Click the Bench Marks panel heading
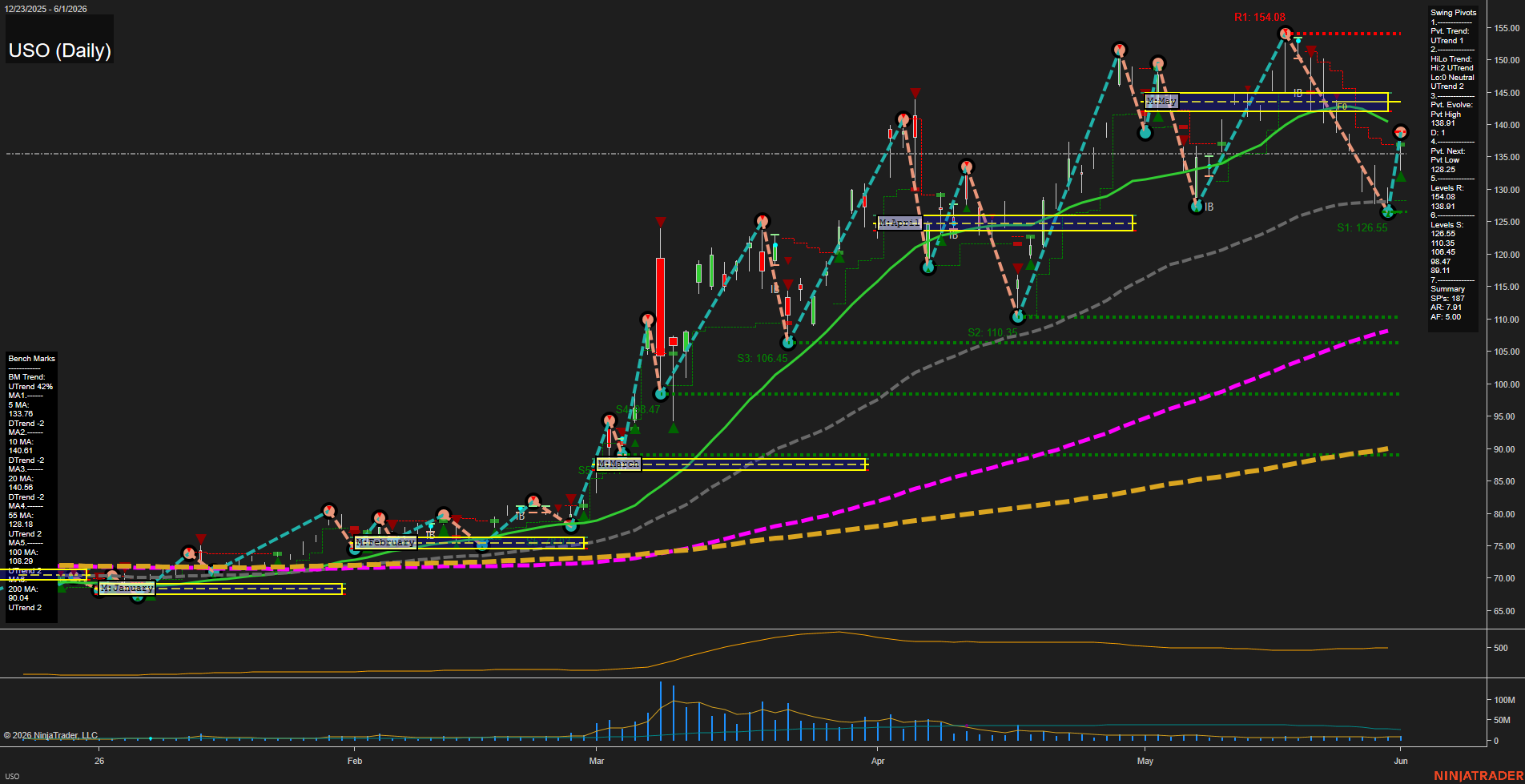 tap(32, 359)
